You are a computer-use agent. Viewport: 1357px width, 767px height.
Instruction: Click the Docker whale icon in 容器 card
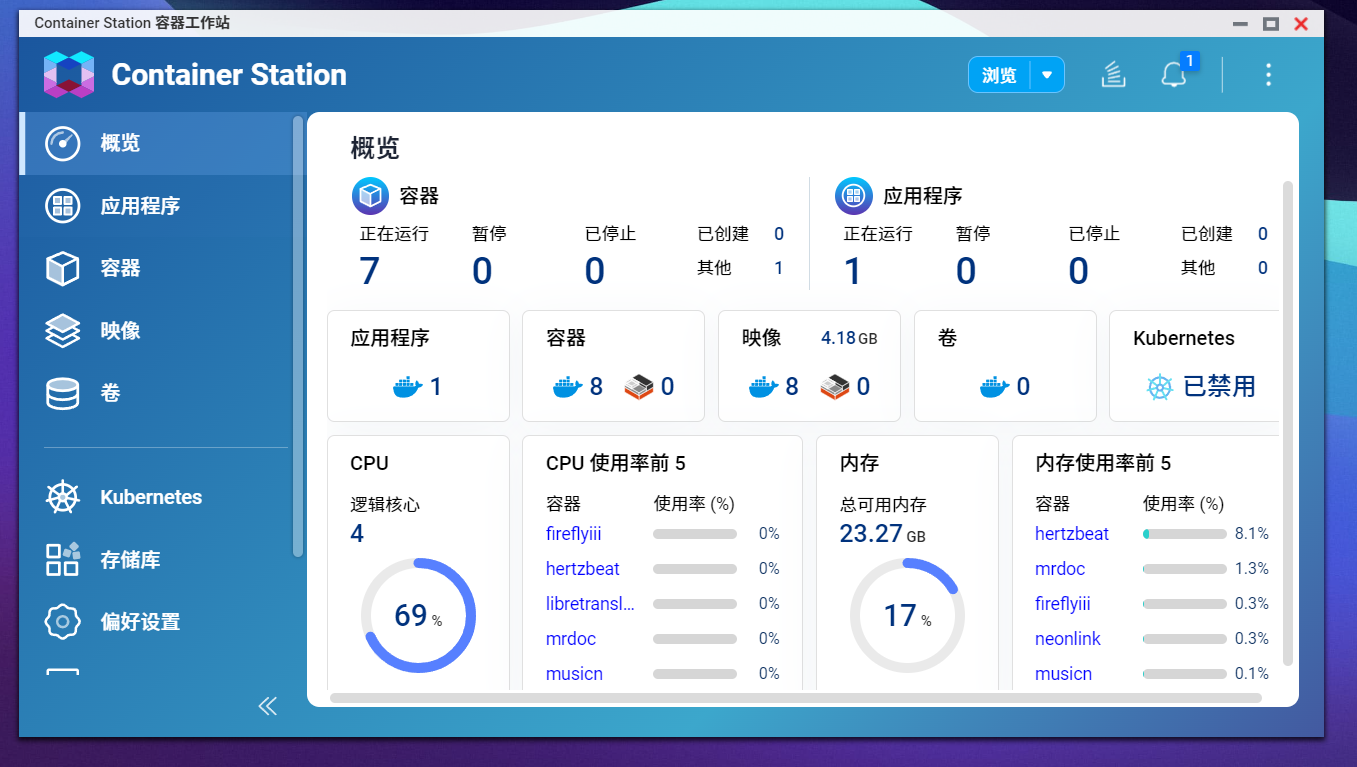pyautogui.click(x=567, y=387)
